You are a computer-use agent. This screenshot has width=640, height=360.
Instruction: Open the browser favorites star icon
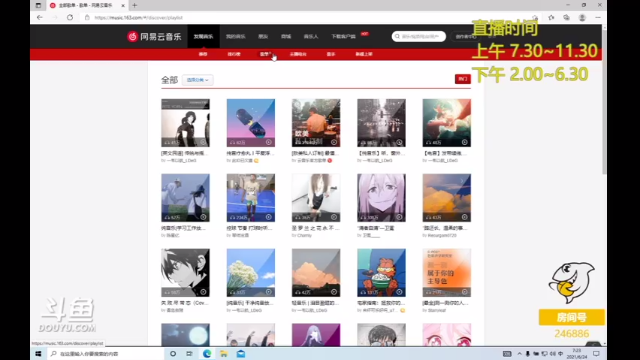[551, 18]
